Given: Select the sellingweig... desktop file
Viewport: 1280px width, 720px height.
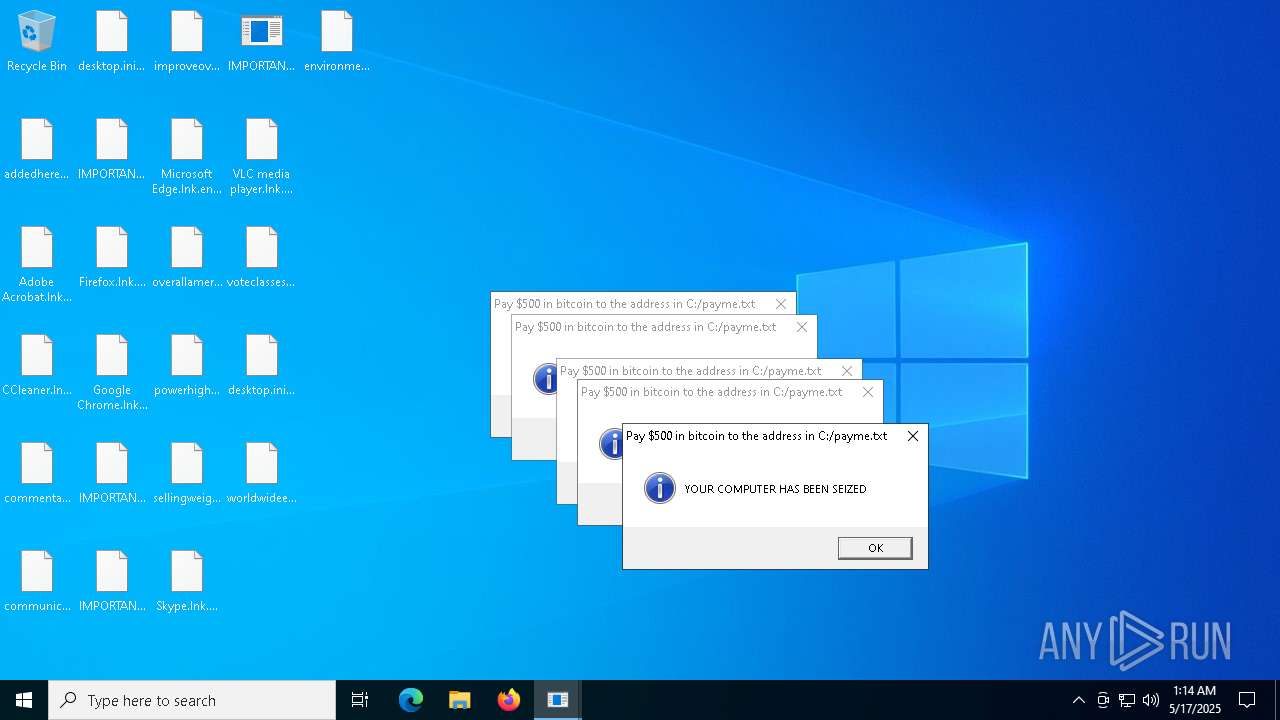Looking at the screenshot, I should point(187,473).
